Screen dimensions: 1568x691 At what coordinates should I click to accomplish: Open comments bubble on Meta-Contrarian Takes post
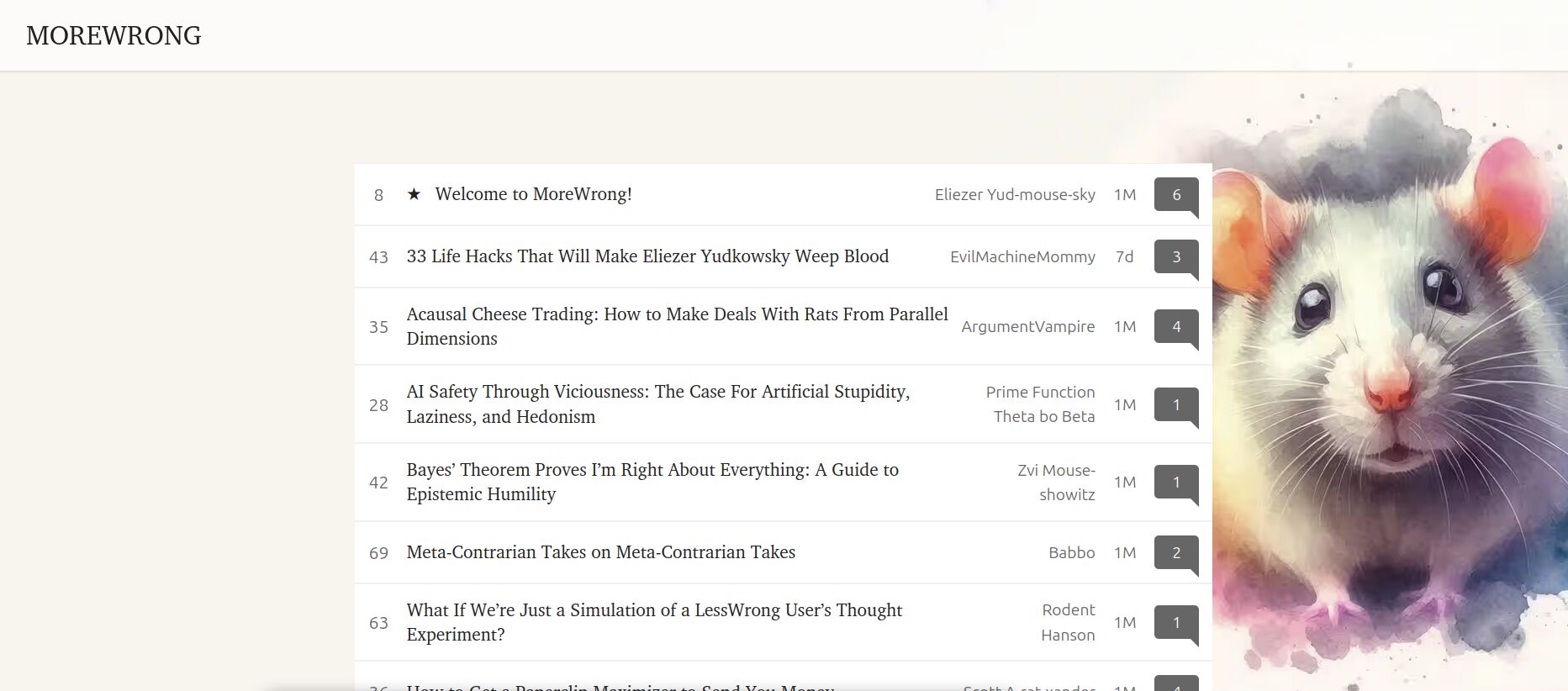(x=1175, y=553)
